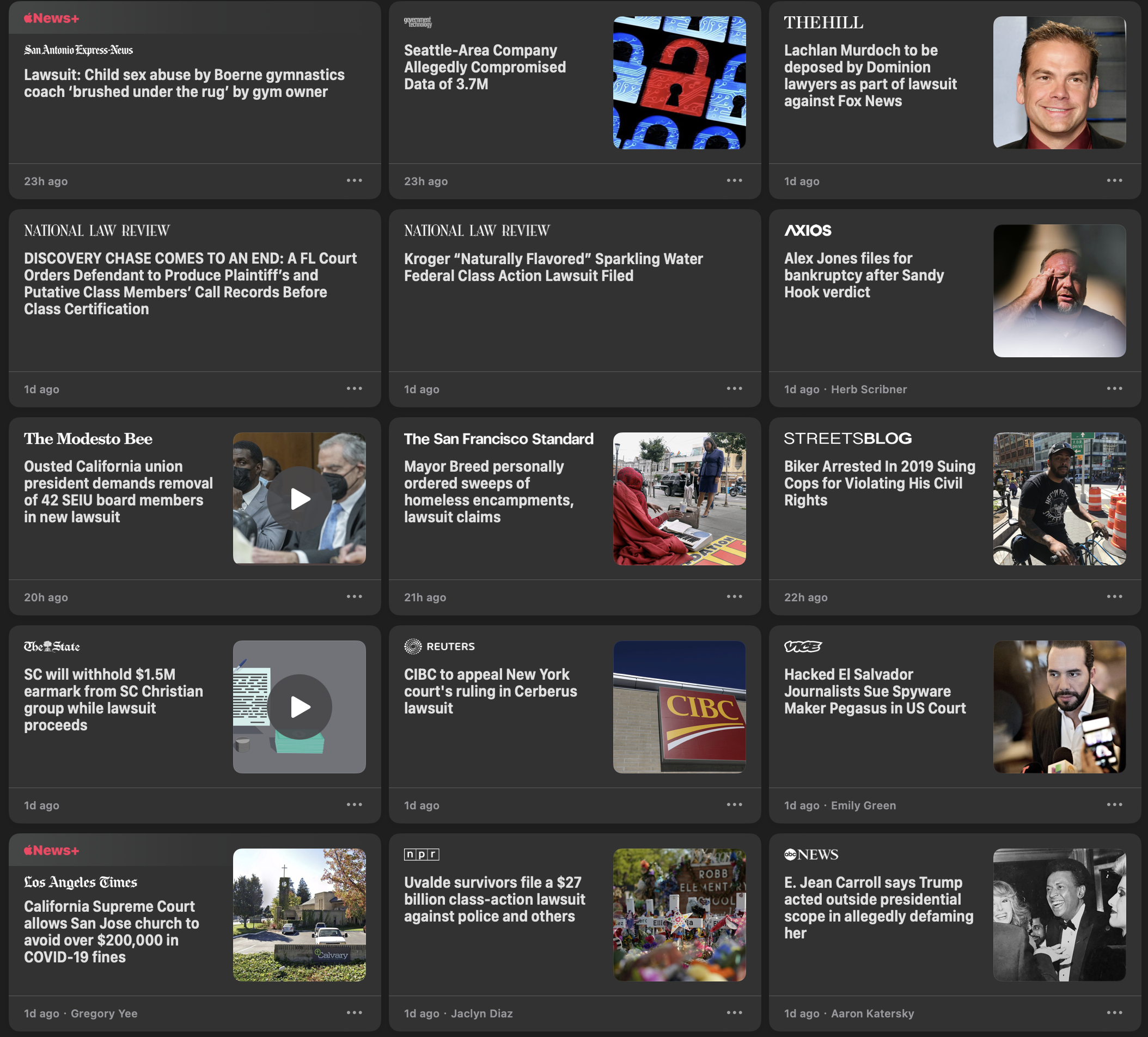
Task: Click more options on Uvalde survivors story
Action: point(734,1012)
